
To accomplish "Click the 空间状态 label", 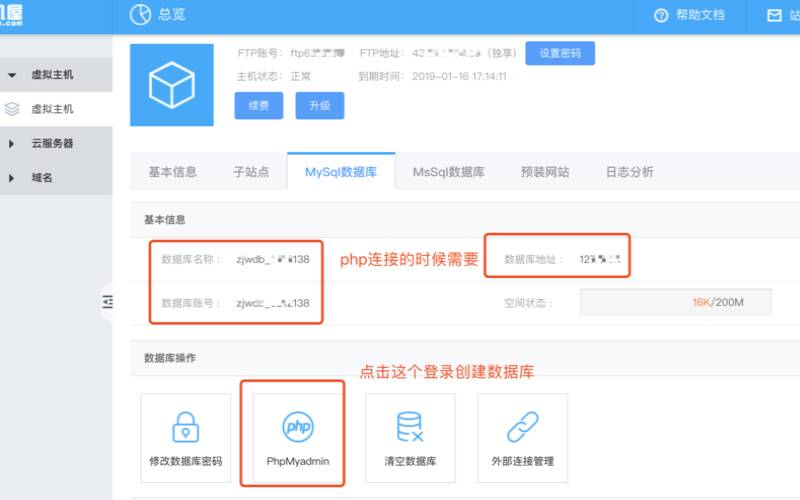I will pos(528,303).
